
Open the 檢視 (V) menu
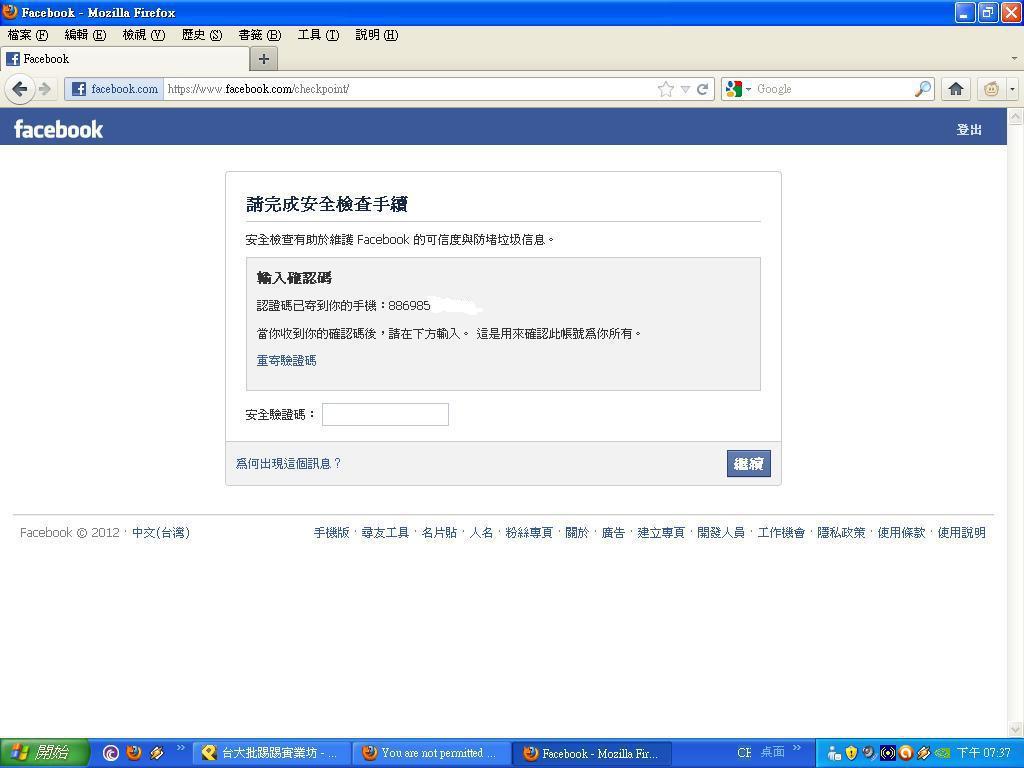[144, 35]
